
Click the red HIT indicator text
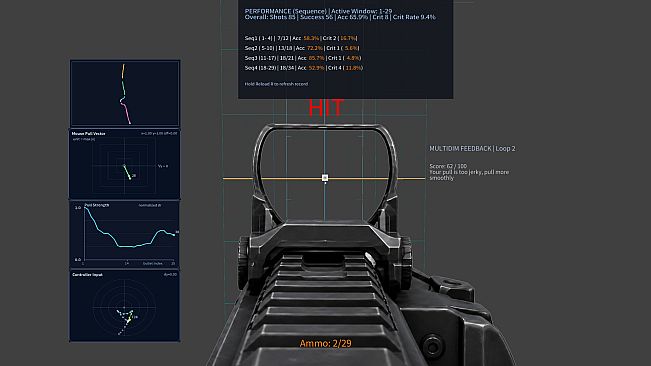point(326,108)
